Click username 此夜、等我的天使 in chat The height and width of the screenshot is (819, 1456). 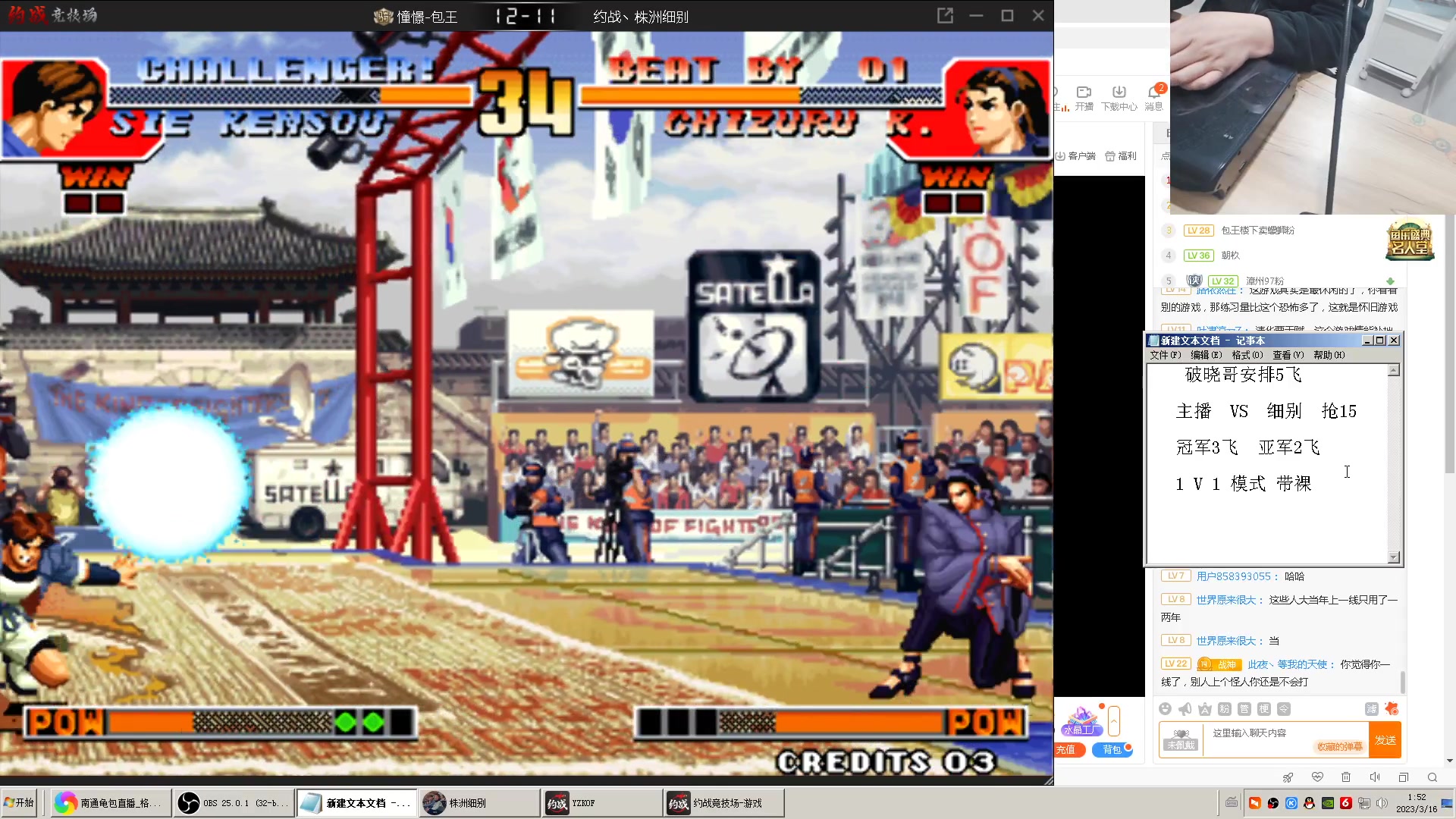pyautogui.click(x=1288, y=664)
